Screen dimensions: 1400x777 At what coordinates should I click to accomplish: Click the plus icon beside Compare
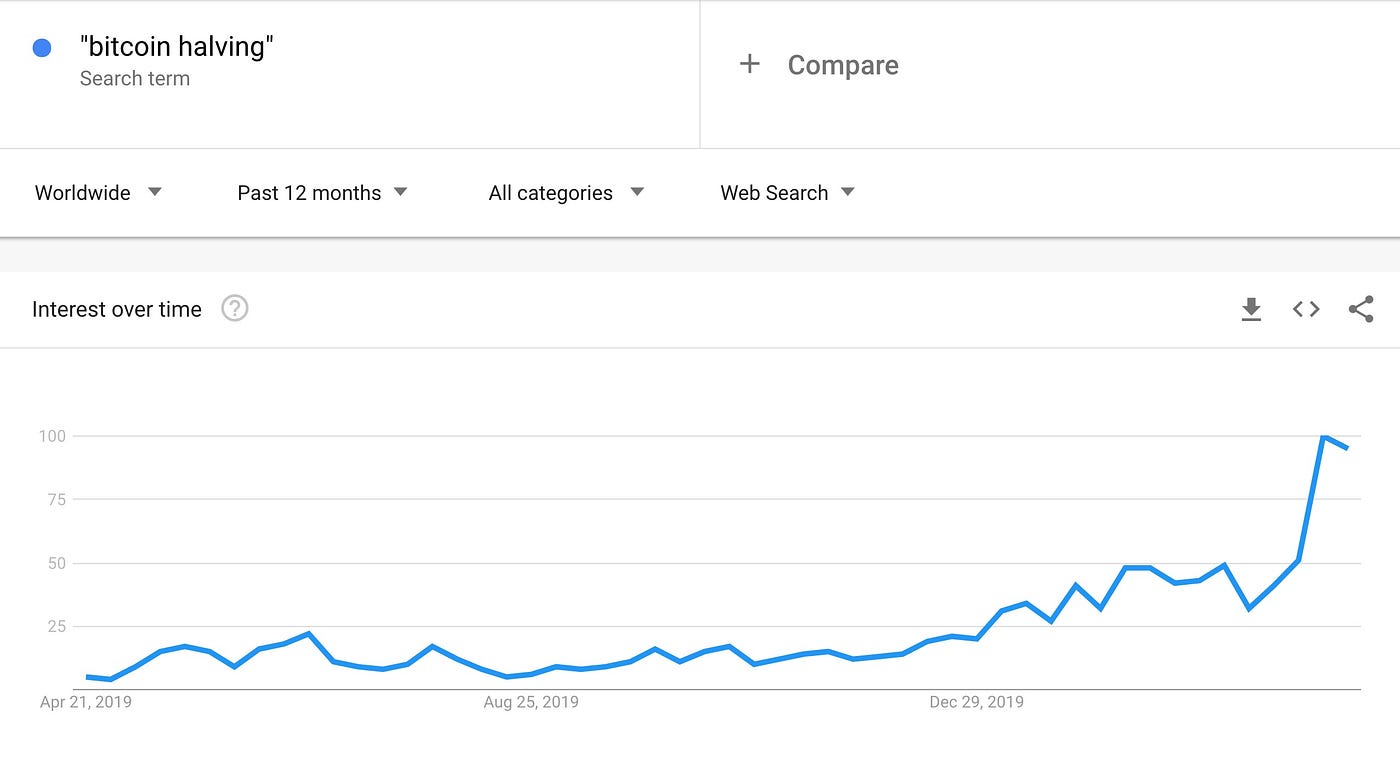click(749, 65)
